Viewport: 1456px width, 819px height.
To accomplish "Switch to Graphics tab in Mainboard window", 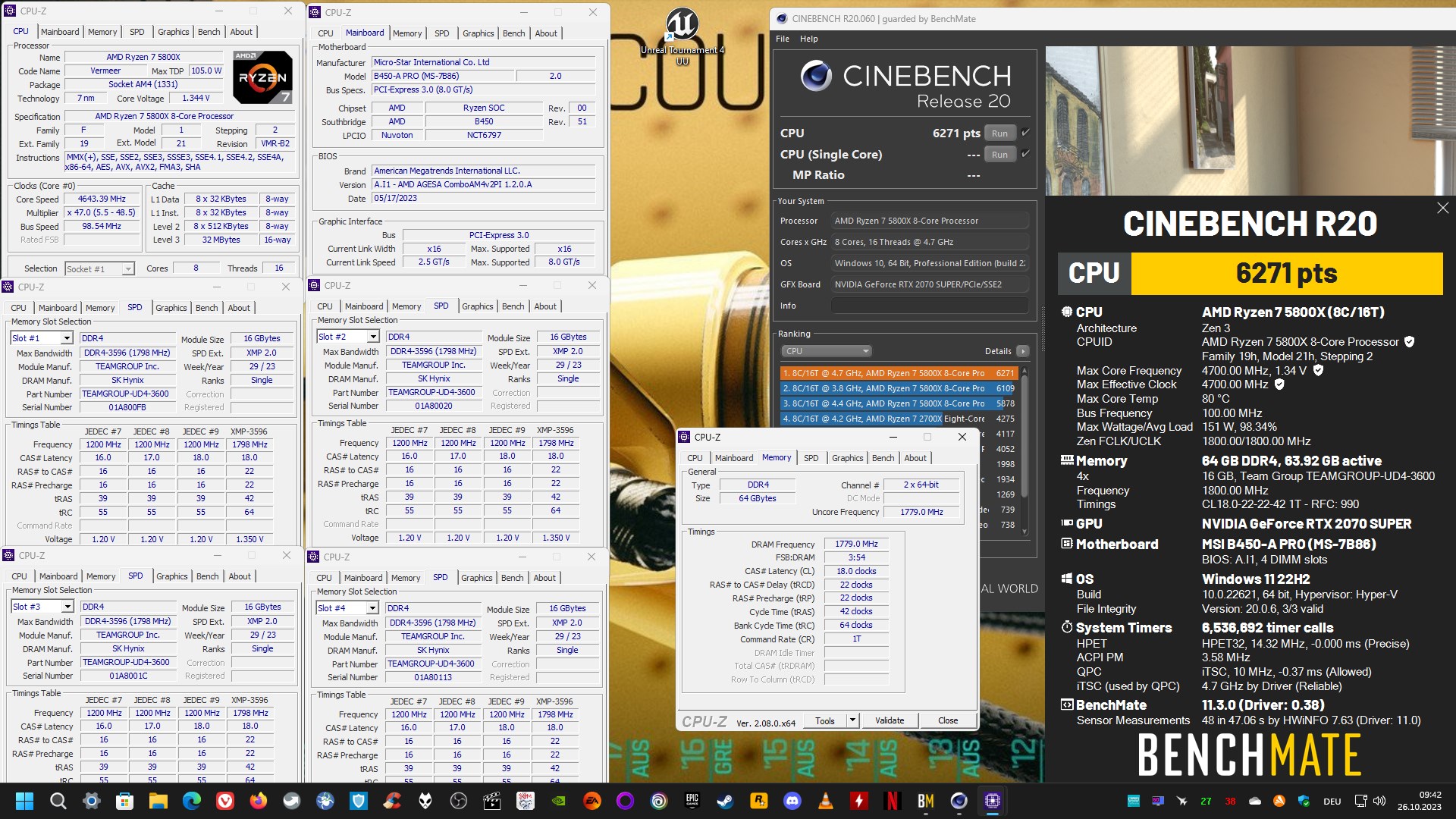I will coord(478,33).
